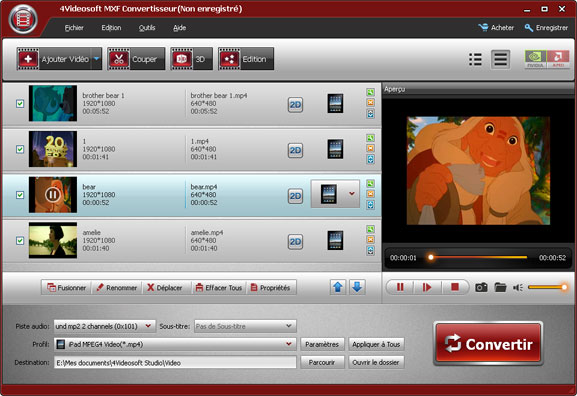Screen dimensions: 577x396
Task: Move selected item down with blue arrow
Action: pyautogui.click(x=357, y=287)
